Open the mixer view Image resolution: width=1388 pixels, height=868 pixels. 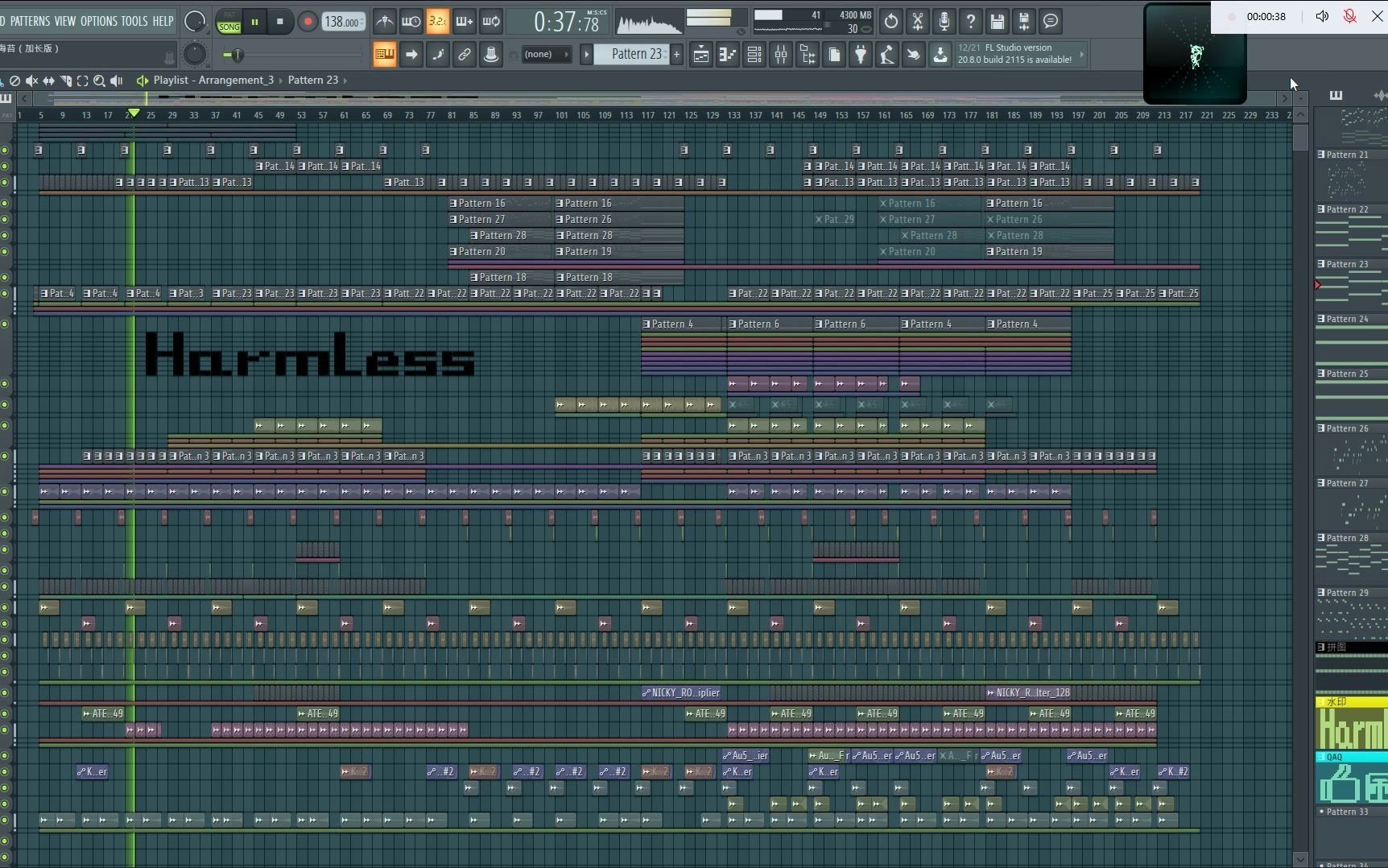click(781, 55)
